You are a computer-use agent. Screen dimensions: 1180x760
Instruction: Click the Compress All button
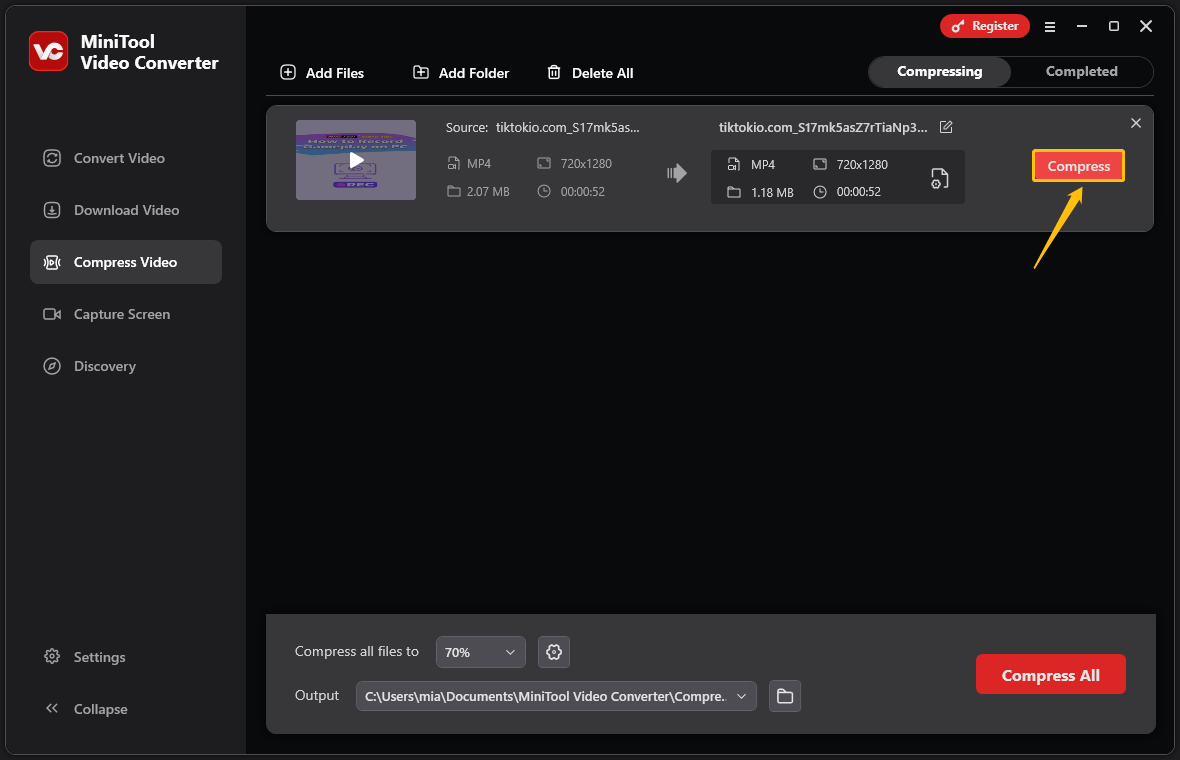(1051, 675)
